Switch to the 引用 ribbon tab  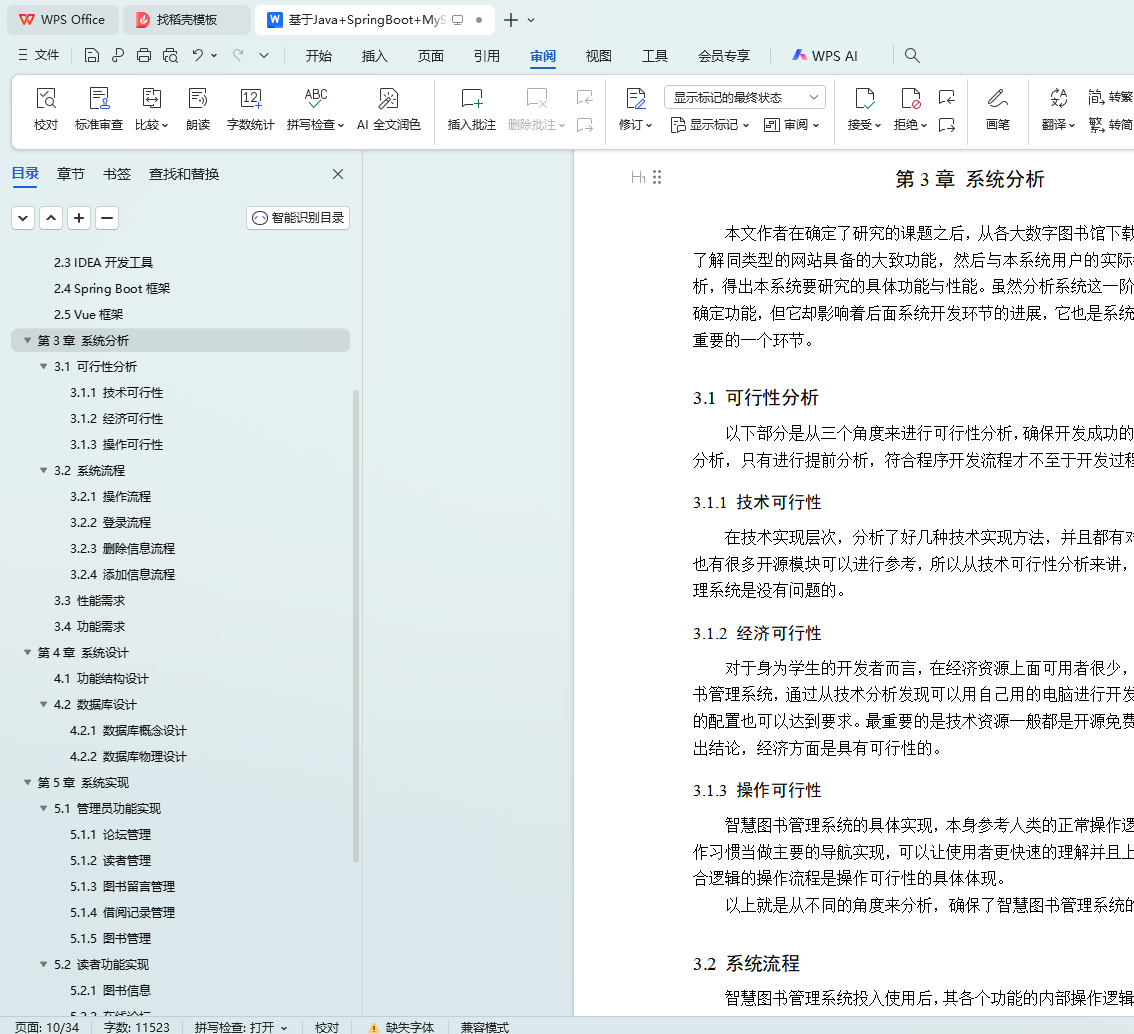pos(487,56)
